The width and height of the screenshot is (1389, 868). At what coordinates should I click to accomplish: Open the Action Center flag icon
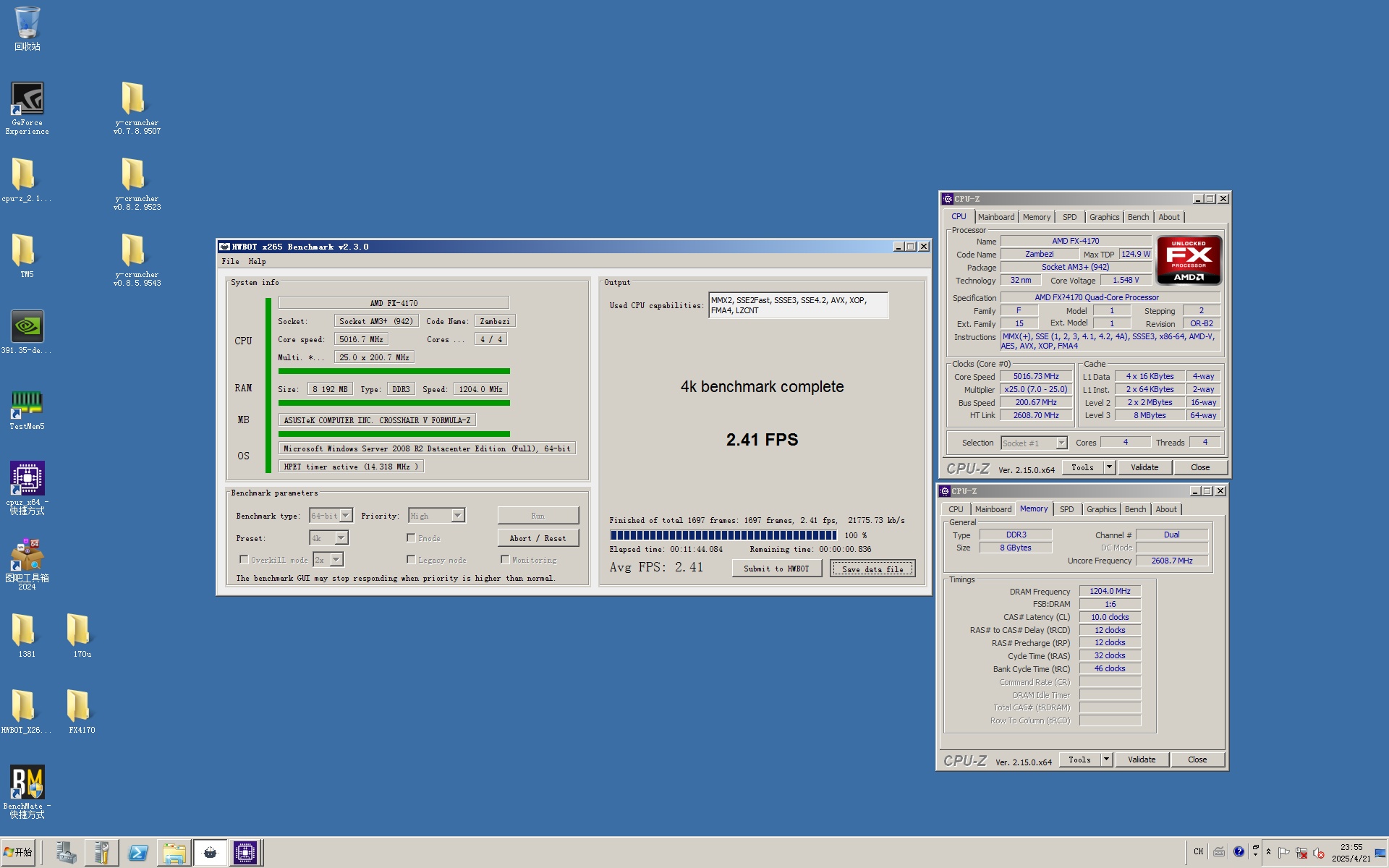coord(1284,853)
